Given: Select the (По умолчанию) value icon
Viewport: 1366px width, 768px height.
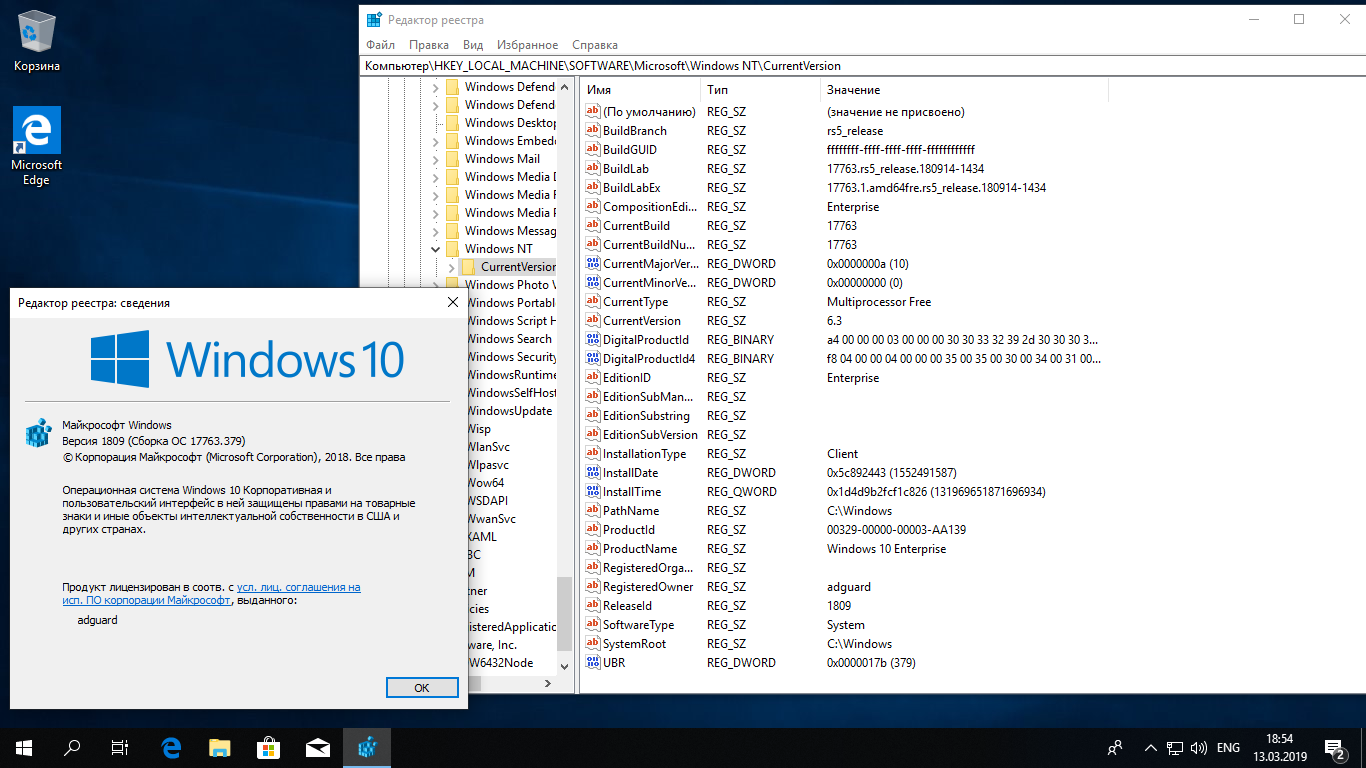Looking at the screenshot, I should 592,112.
